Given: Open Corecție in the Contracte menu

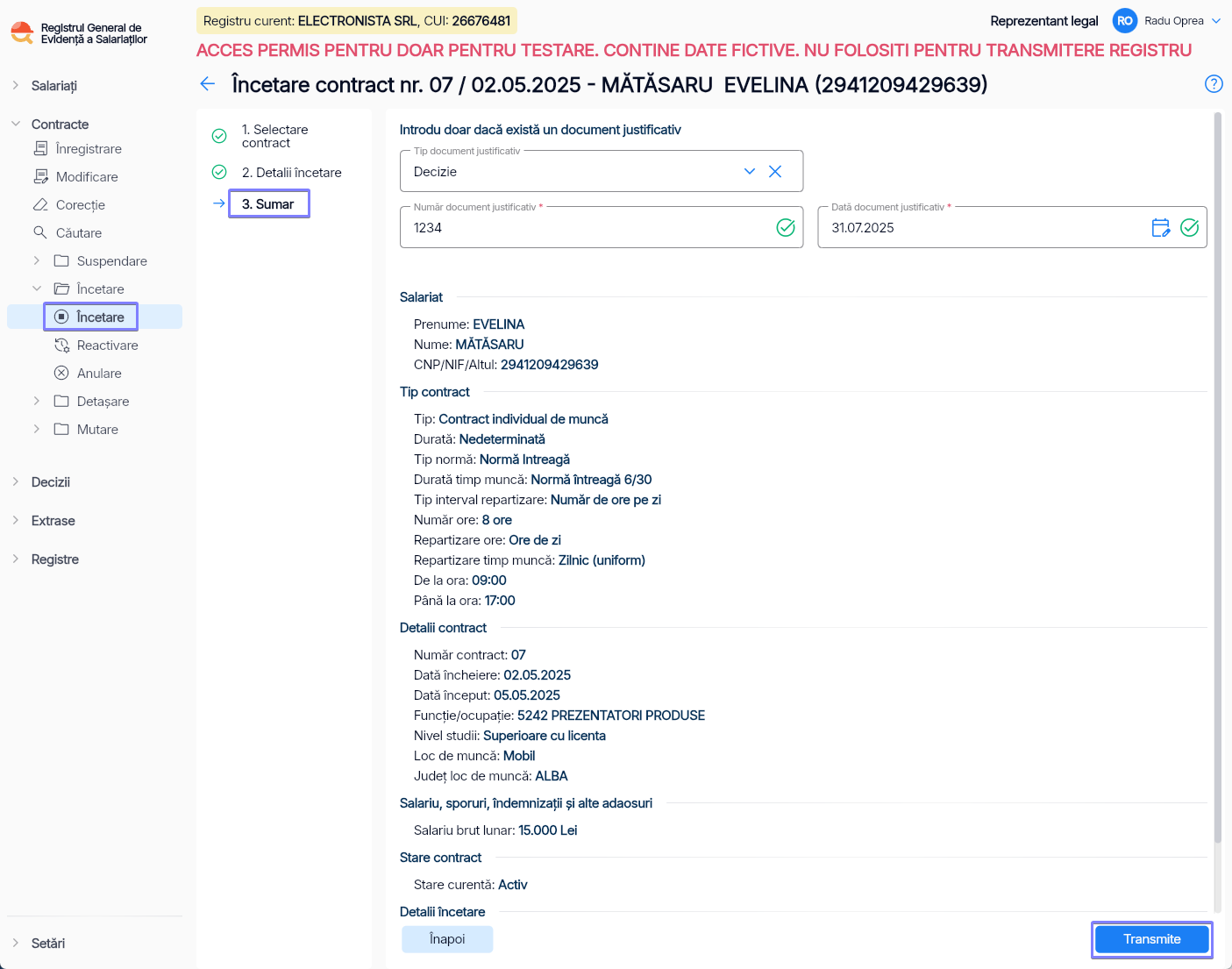Looking at the screenshot, I should point(81,205).
